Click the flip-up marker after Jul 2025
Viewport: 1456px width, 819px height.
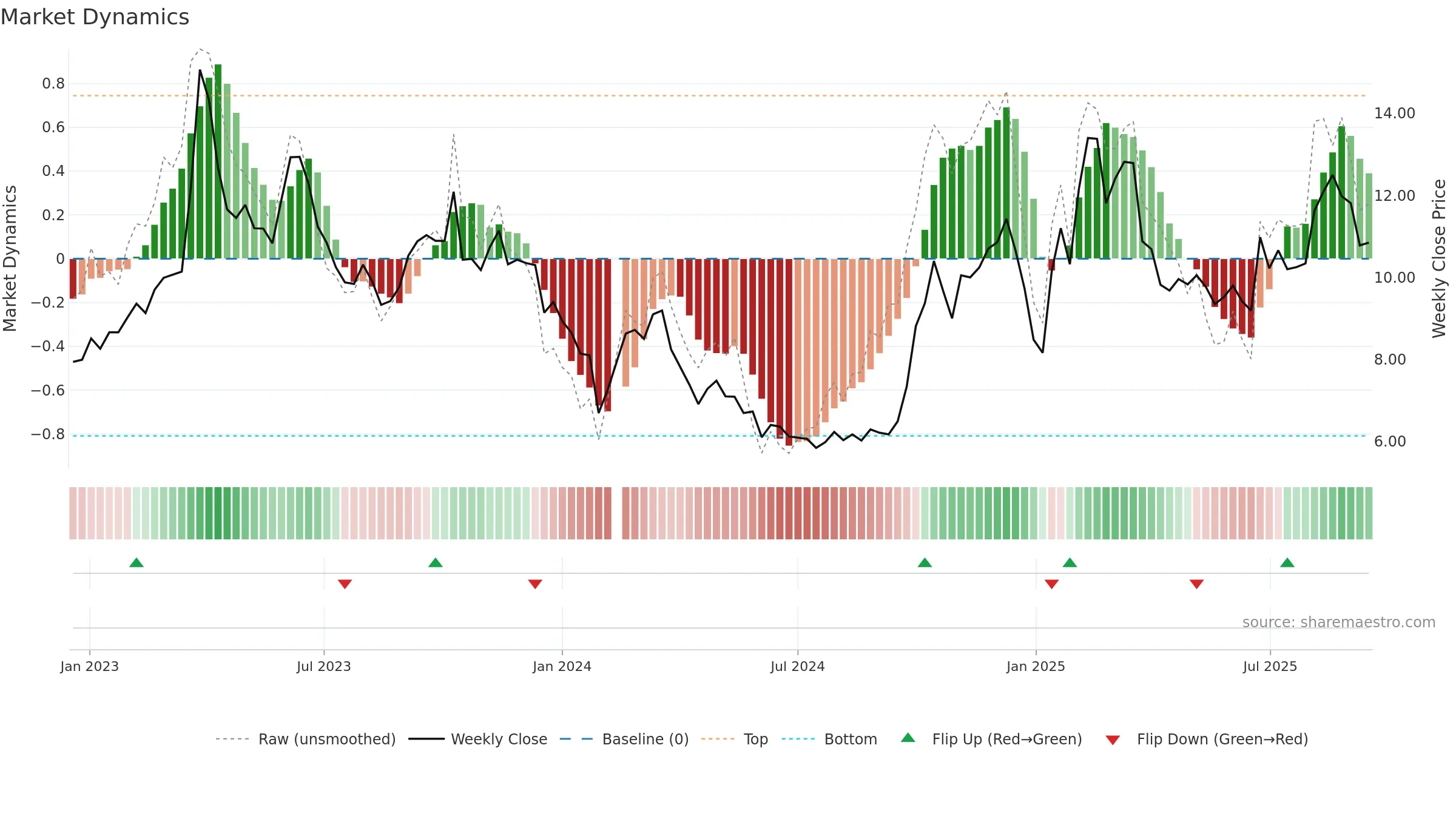point(1287,562)
